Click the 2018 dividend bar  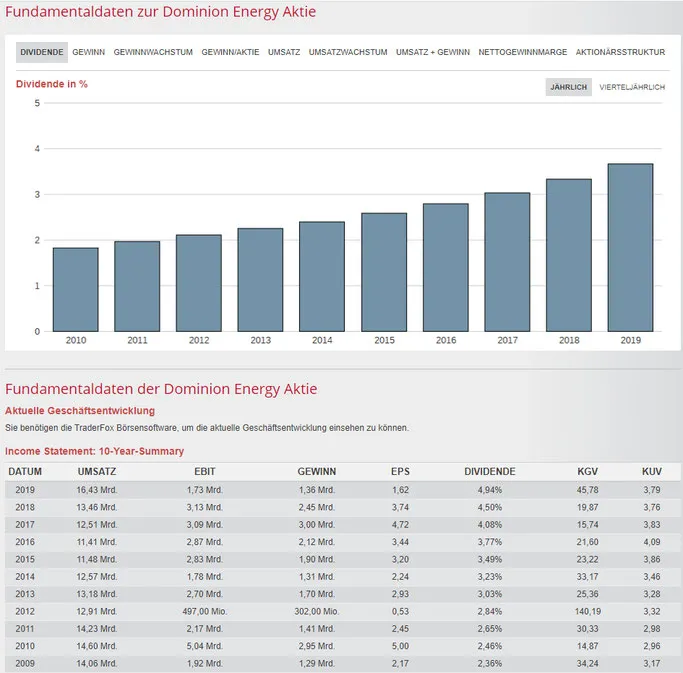click(x=569, y=255)
